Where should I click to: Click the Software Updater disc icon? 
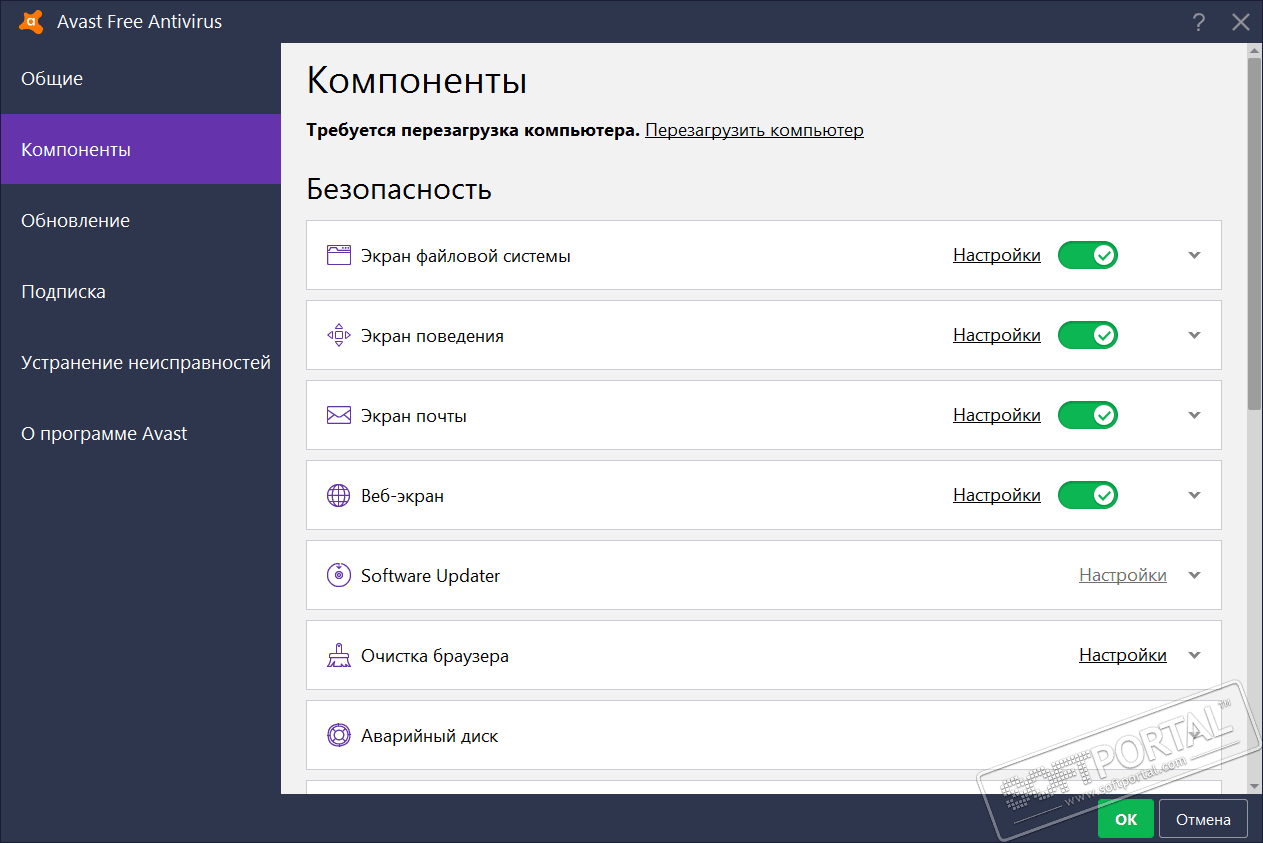339,575
